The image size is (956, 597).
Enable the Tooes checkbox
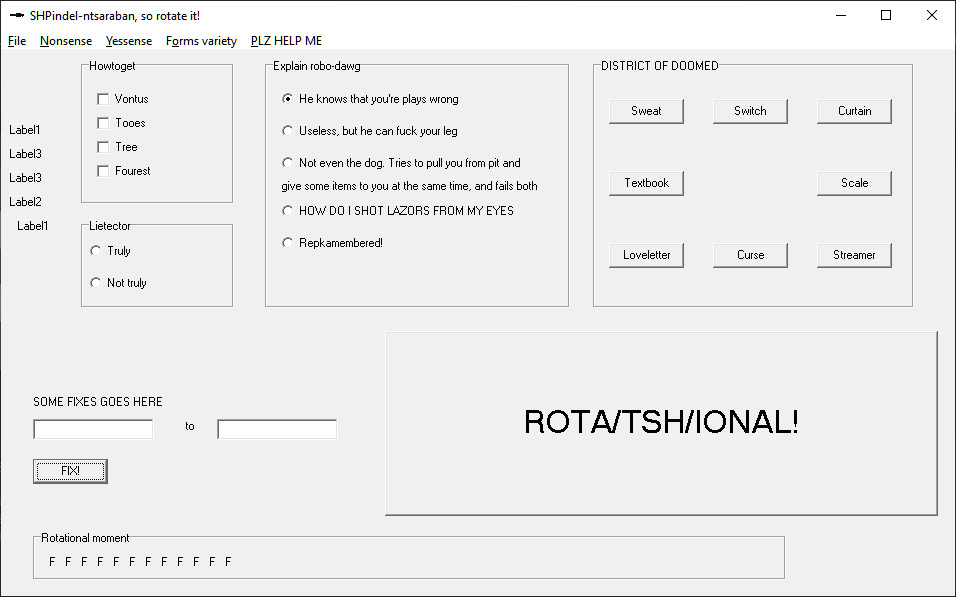pyautogui.click(x=102, y=123)
